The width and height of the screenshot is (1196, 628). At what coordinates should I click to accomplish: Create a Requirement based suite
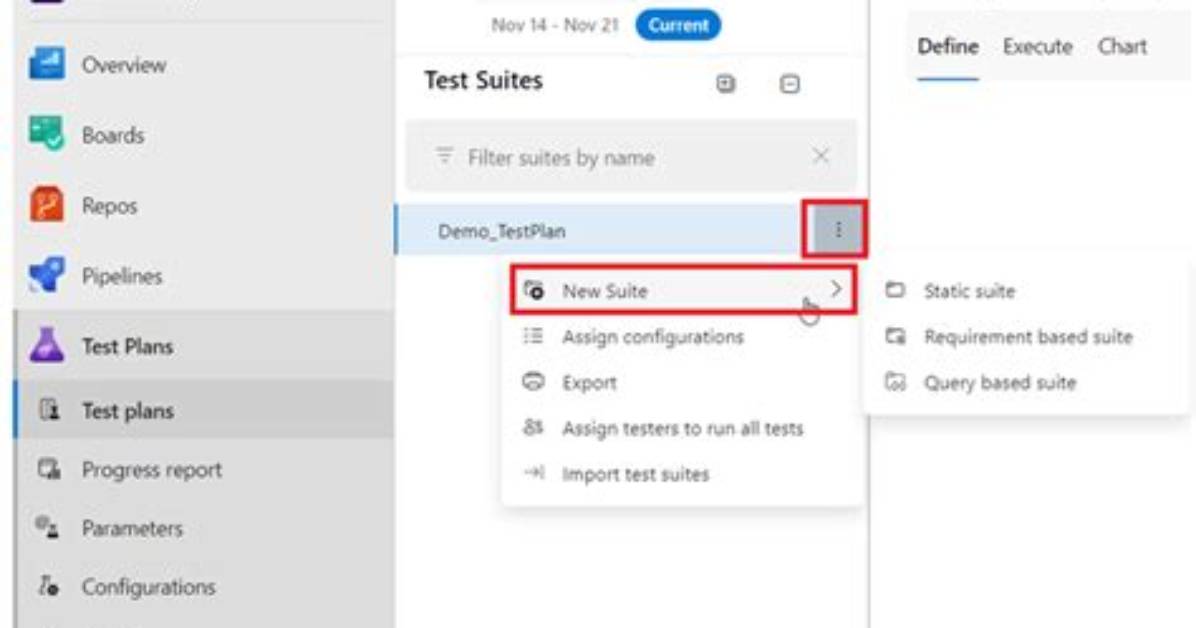[1026, 337]
